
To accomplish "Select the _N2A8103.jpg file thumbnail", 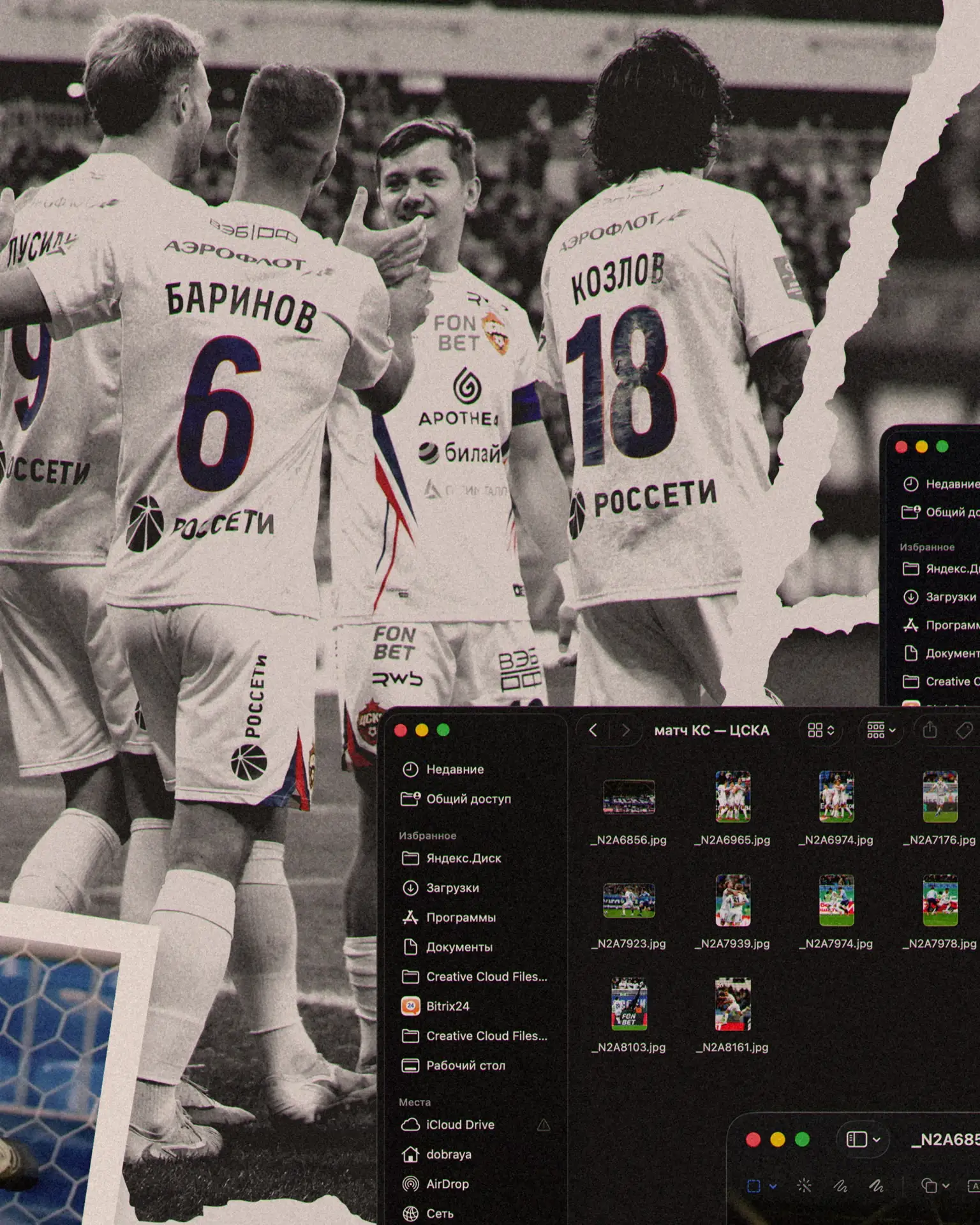I will 628,1004.
